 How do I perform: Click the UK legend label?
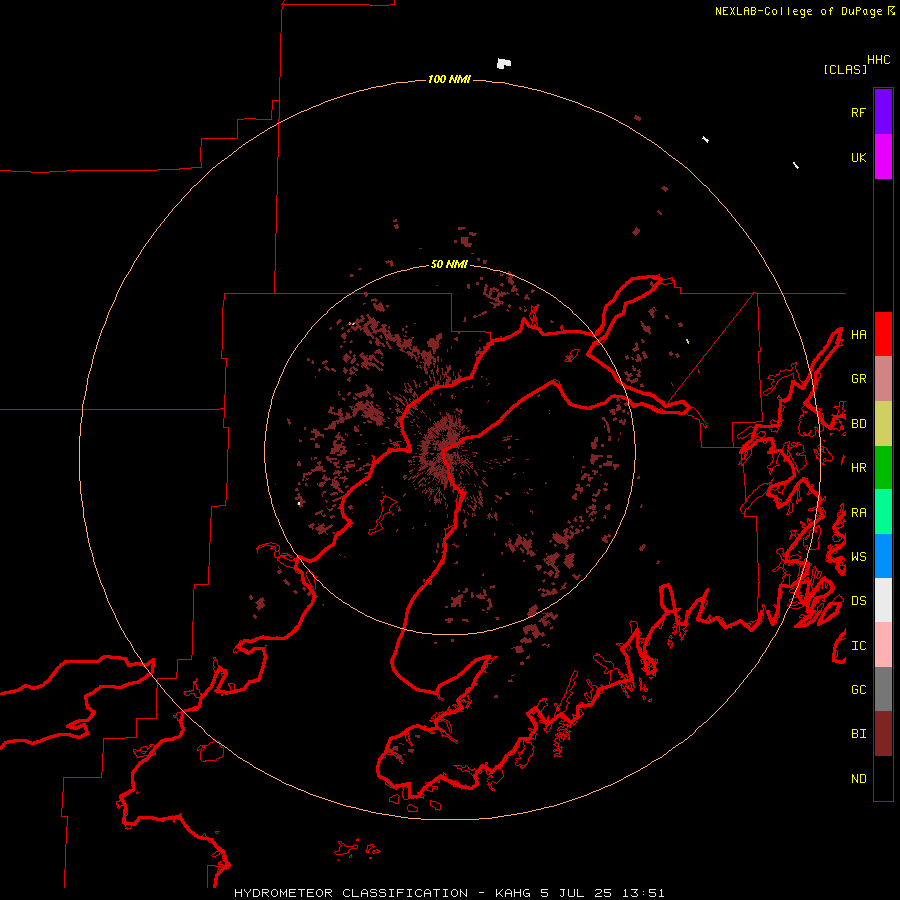(x=859, y=157)
